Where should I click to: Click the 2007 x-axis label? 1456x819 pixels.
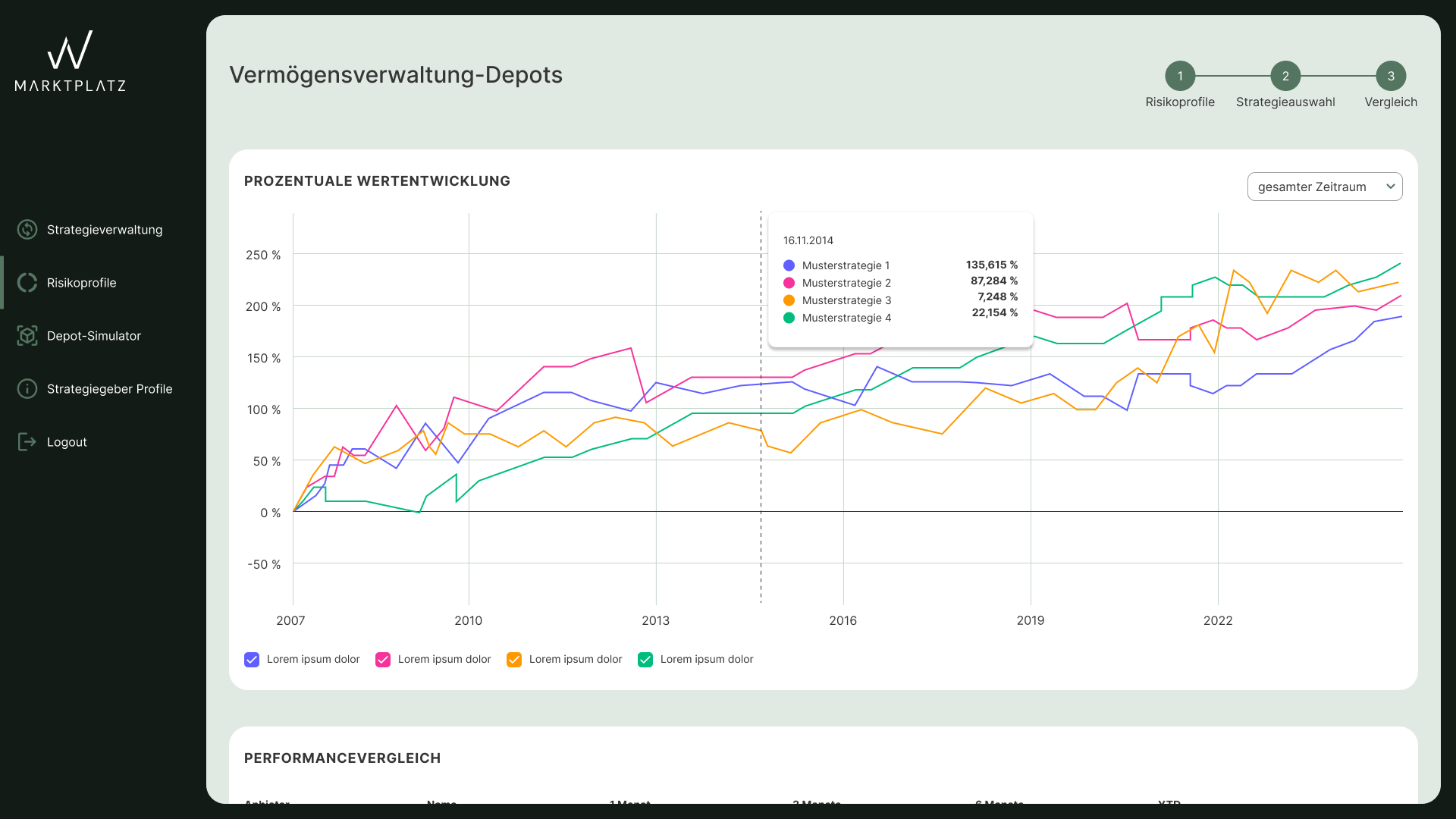290,620
